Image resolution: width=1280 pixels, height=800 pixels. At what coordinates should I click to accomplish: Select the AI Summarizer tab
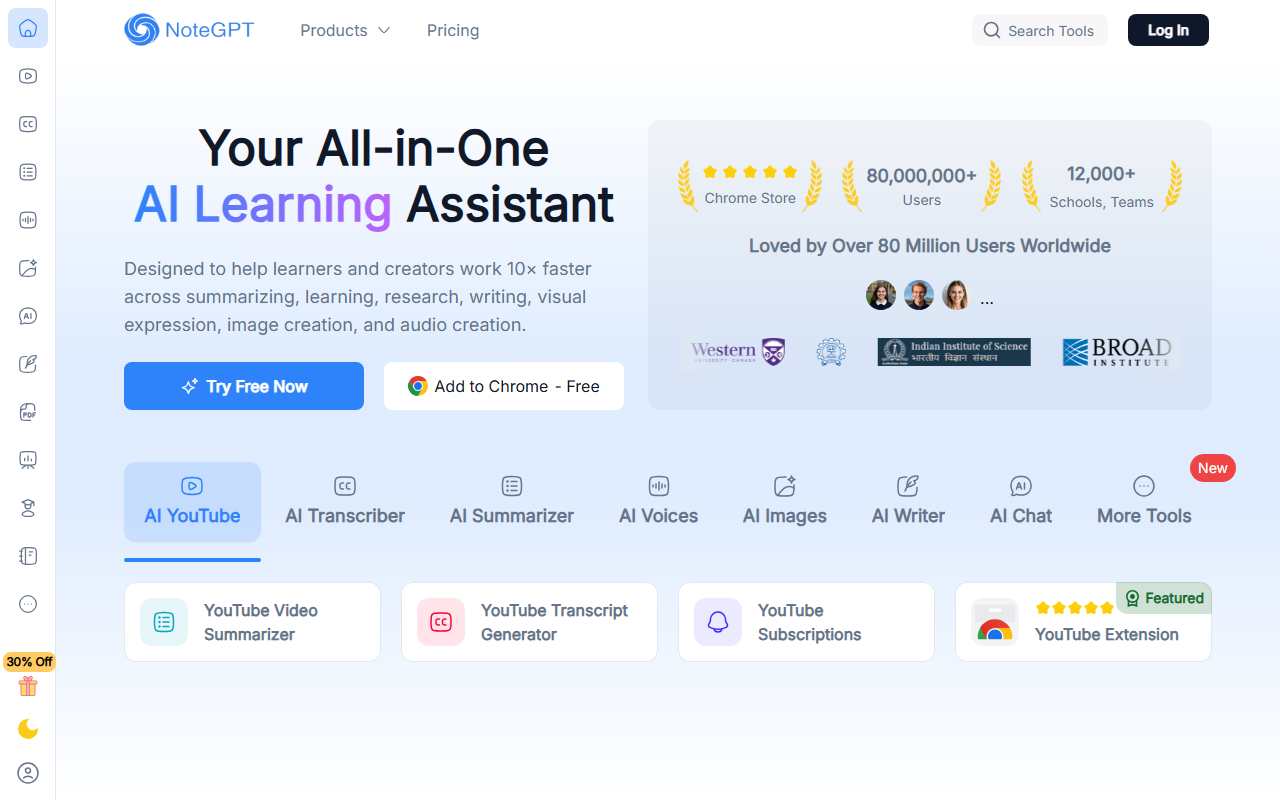(x=512, y=502)
